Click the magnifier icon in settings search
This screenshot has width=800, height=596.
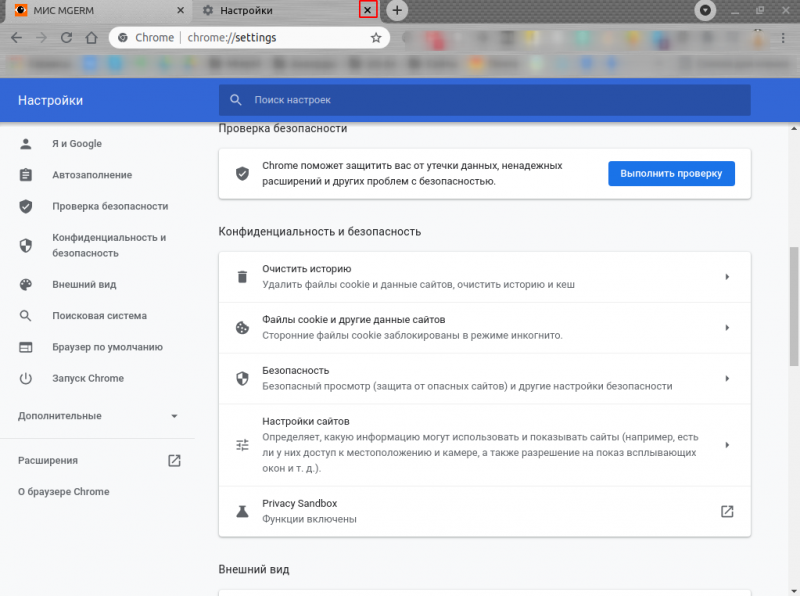point(236,100)
